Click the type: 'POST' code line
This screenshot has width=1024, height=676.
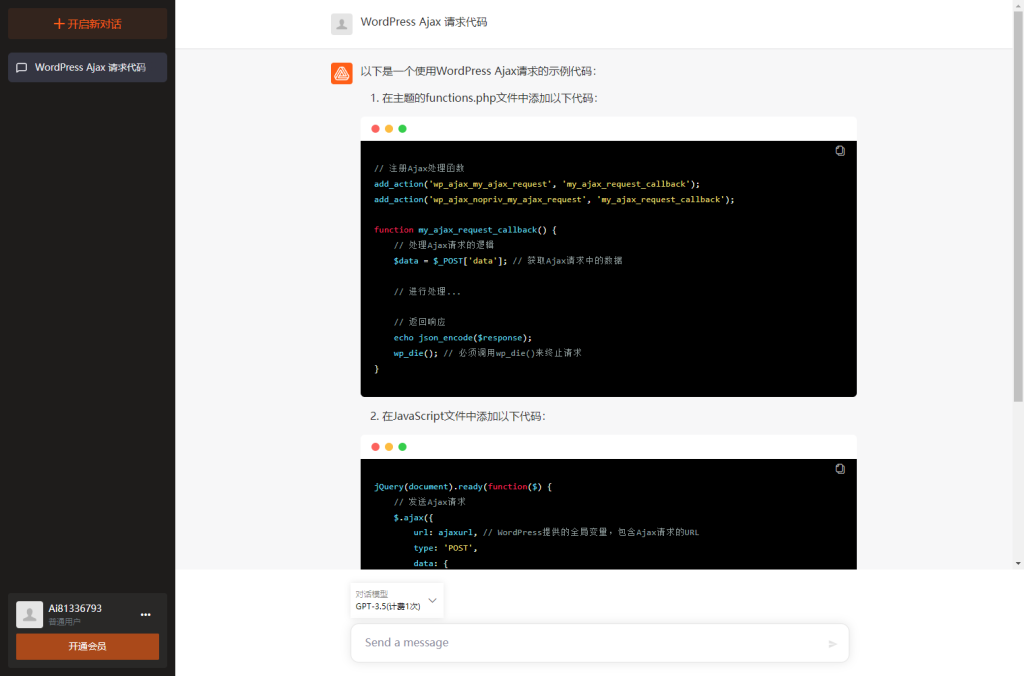pos(445,548)
